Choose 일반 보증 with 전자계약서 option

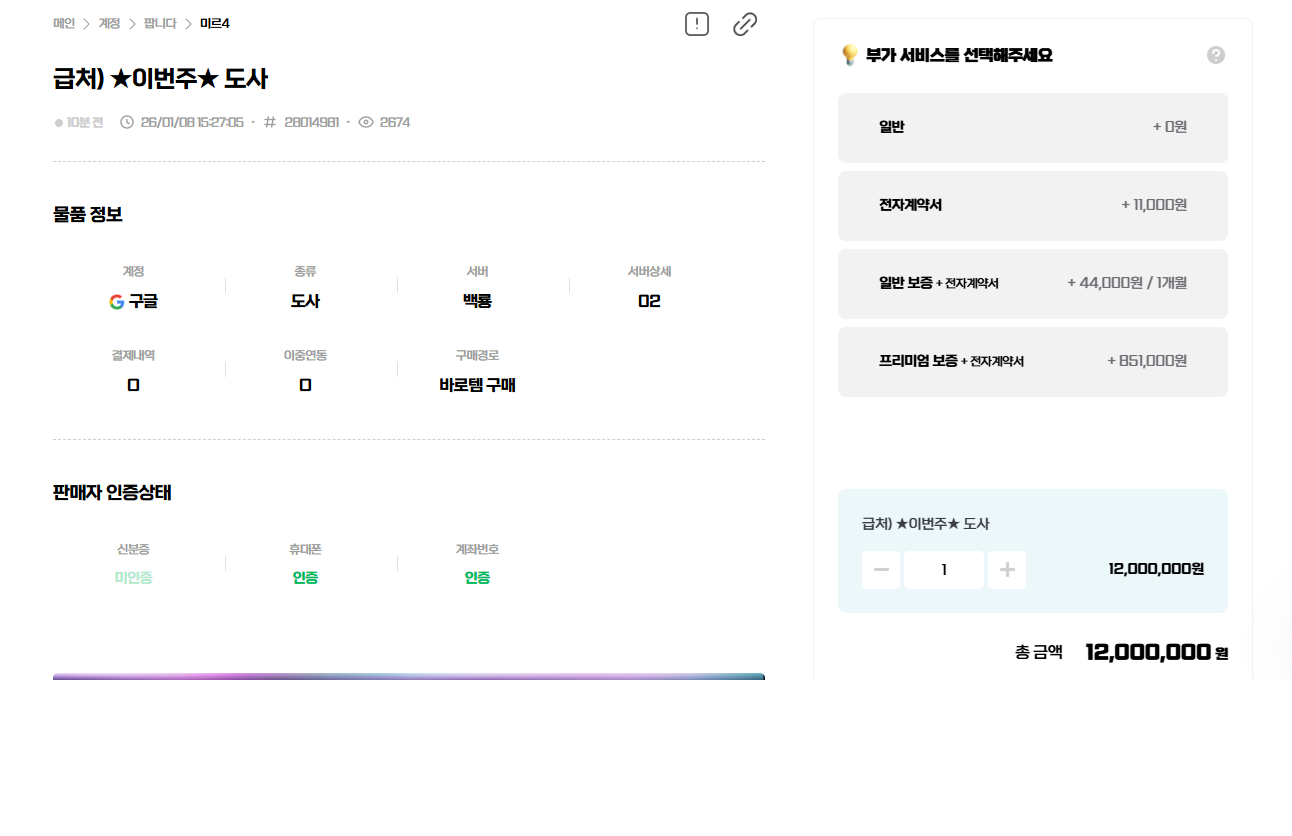click(x=1032, y=283)
